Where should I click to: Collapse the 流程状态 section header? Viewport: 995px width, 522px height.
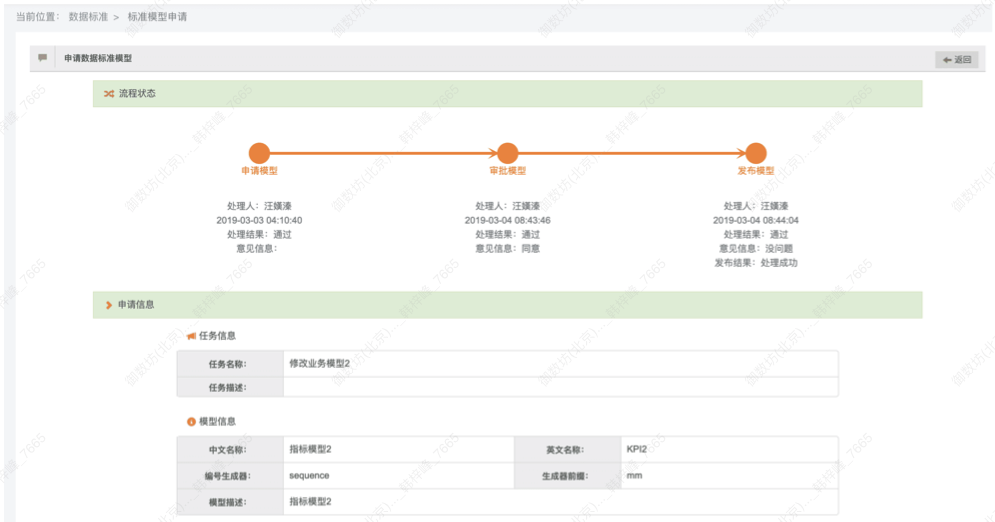coord(507,93)
